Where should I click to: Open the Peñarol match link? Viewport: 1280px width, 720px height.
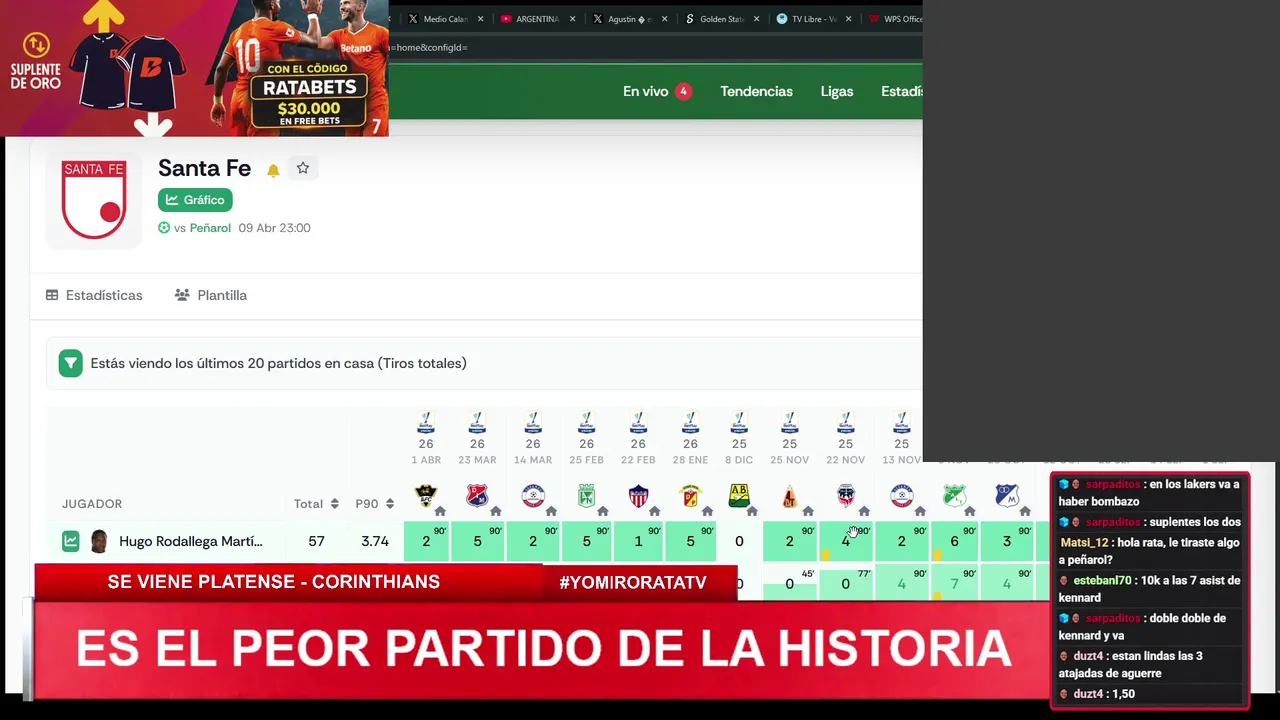click(210, 228)
